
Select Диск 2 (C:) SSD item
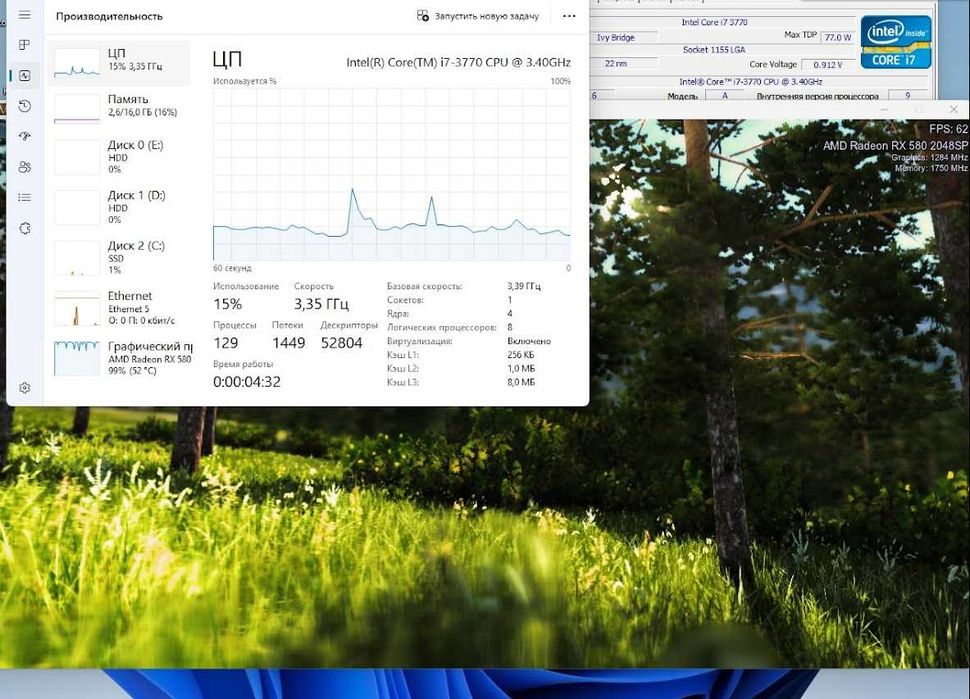tap(119, 258)
